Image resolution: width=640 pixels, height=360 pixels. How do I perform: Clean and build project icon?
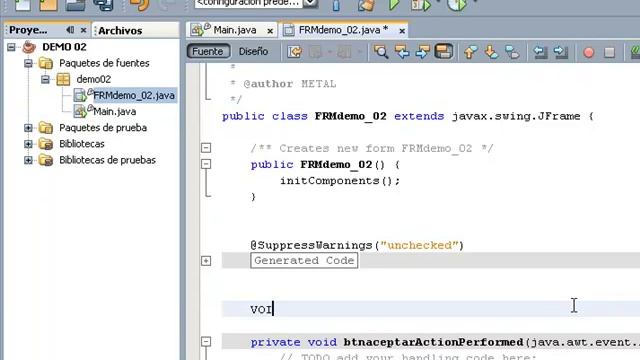tap(366, 4)
